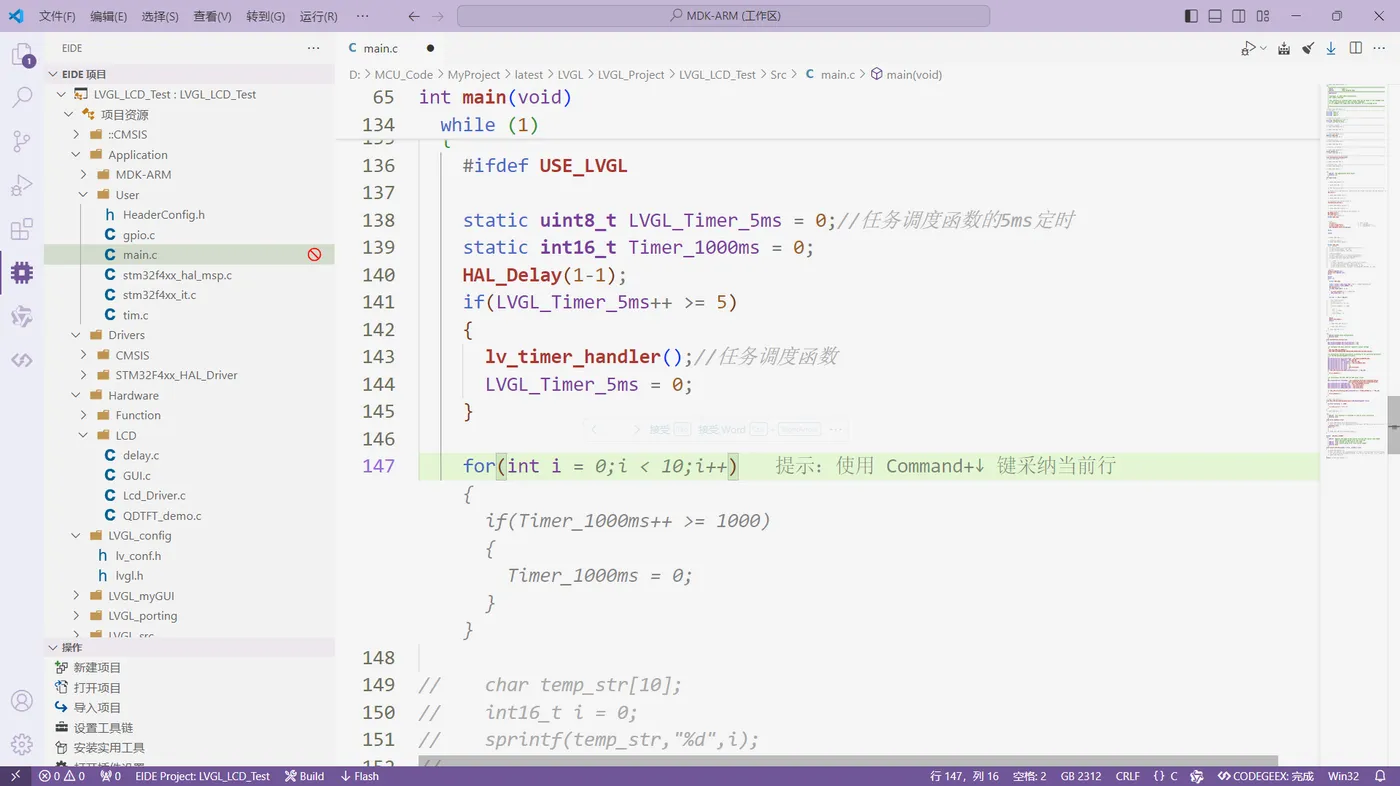Viewport: 1400px width, 786px height.
Task: Click the excluded mark on main.c row
Action: 314,255
